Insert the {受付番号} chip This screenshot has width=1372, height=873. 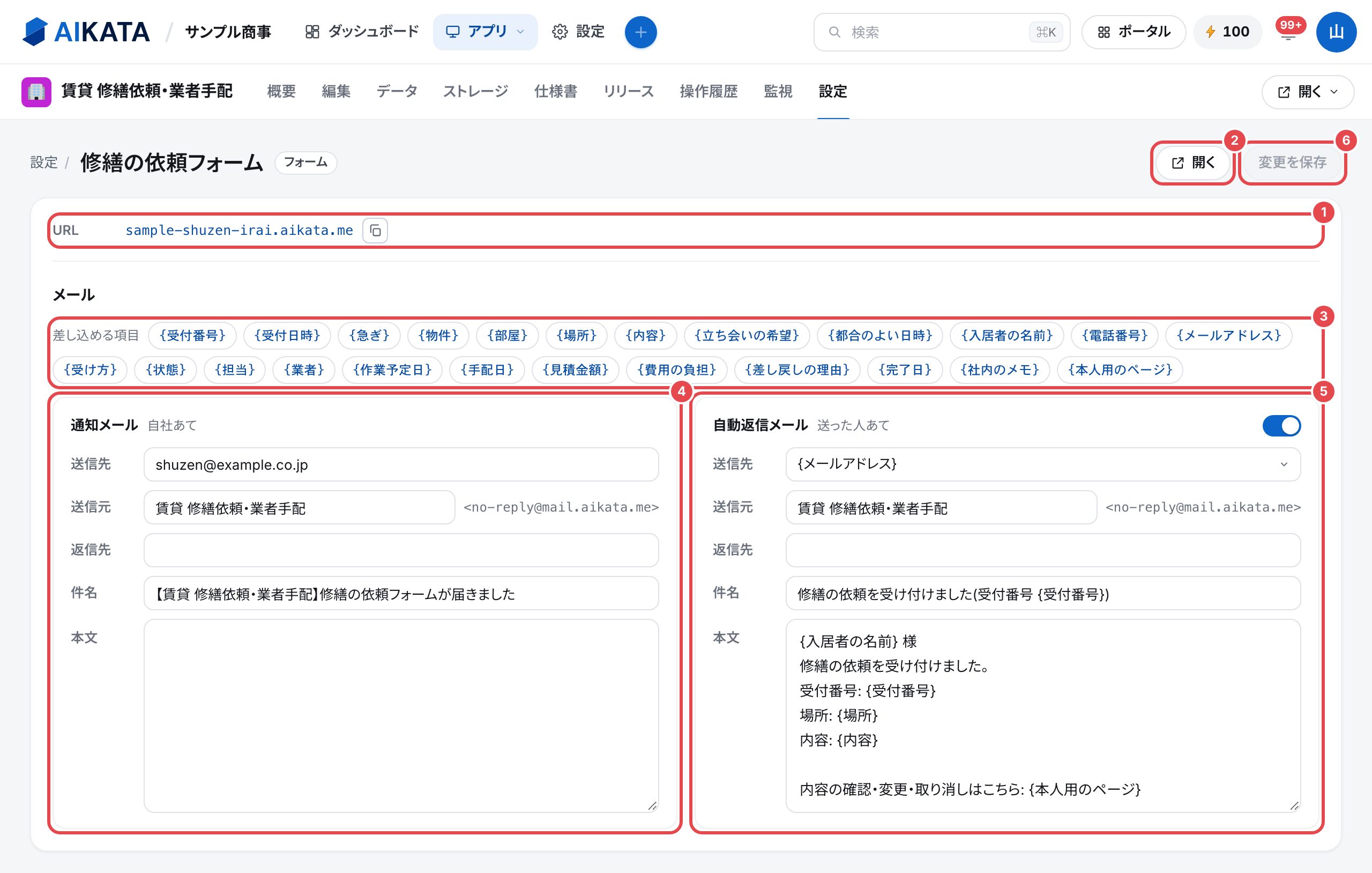[192, 335]
